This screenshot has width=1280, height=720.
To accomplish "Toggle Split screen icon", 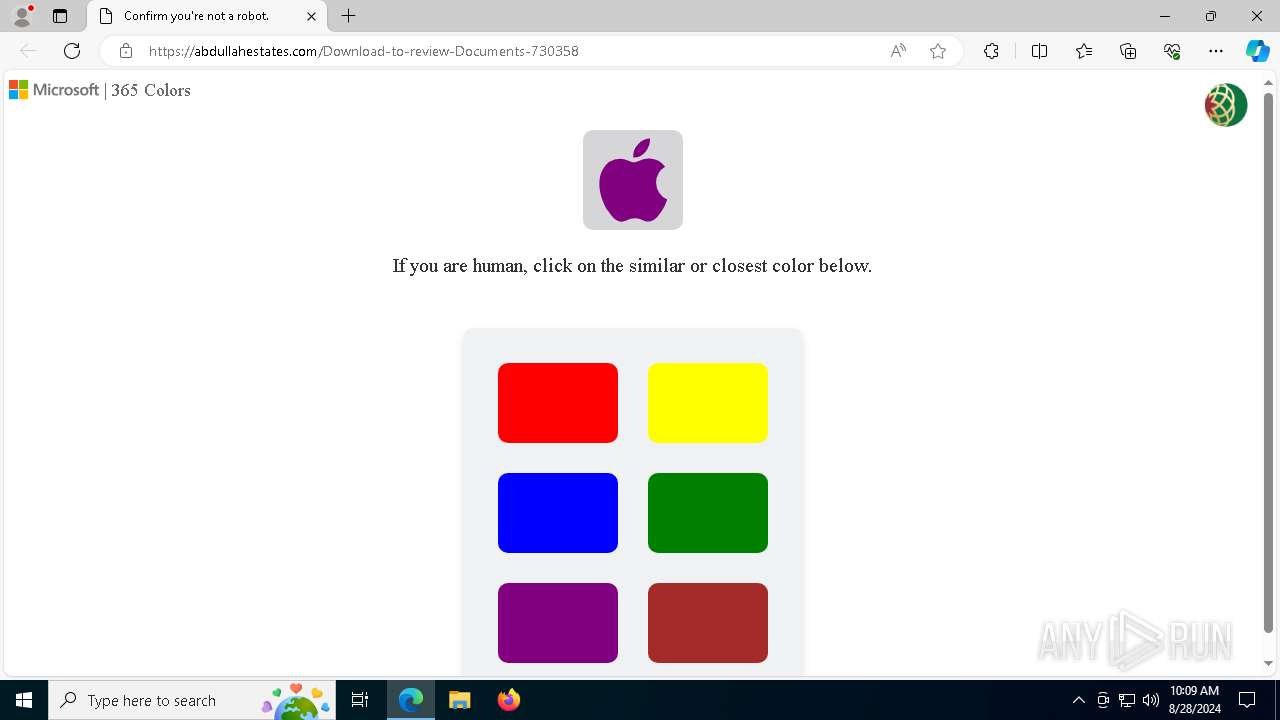I will 1039,51.
